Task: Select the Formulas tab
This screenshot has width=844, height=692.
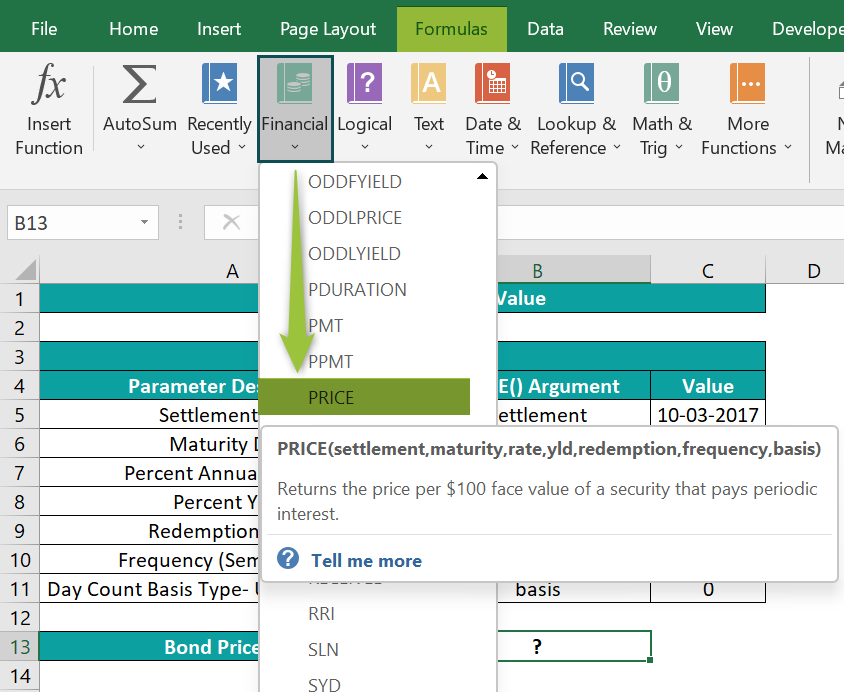Action: [451, 29]
